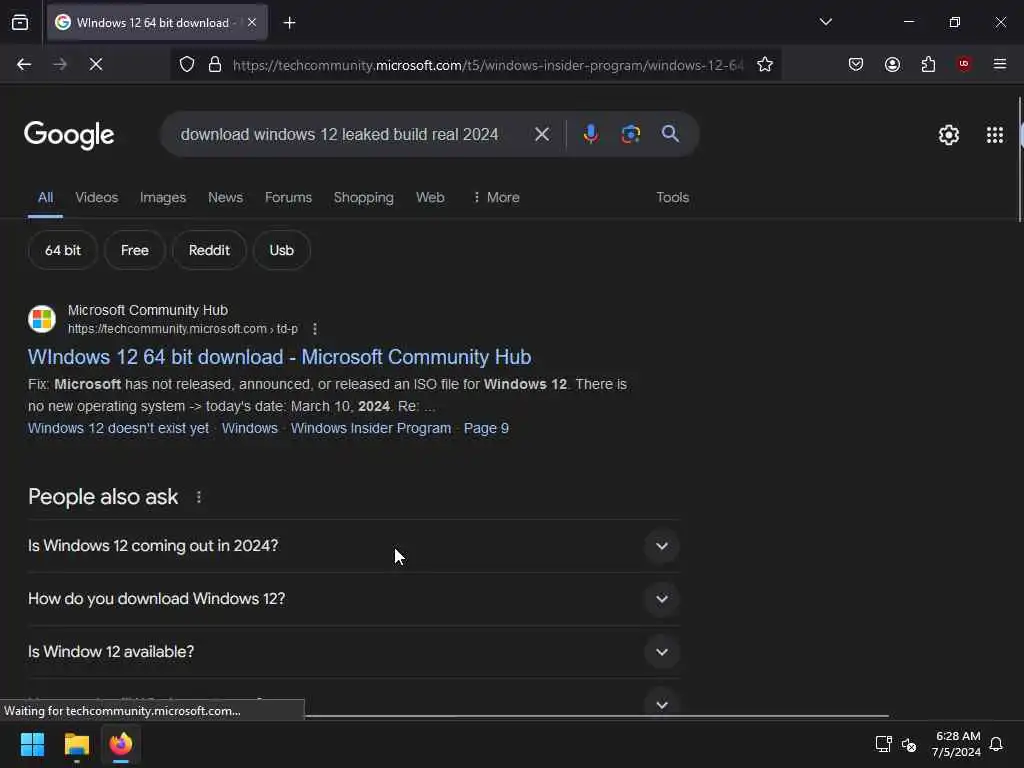The height and width of the screenshot is (768, 1024).
Task: Switch to News results tab
Action: click(225, 197)
